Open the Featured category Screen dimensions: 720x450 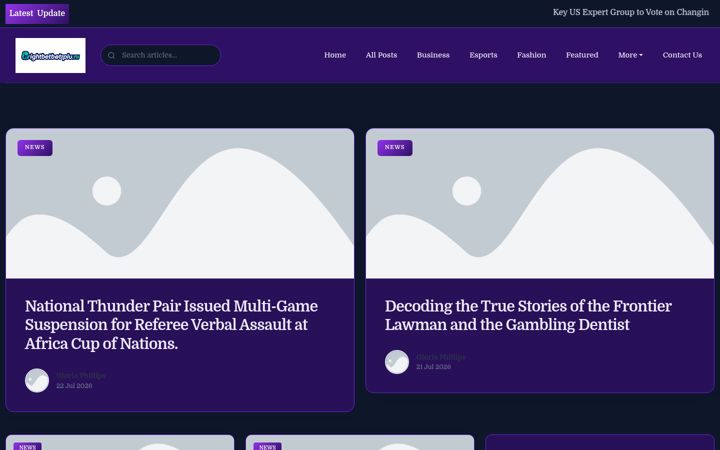(582, 55)
